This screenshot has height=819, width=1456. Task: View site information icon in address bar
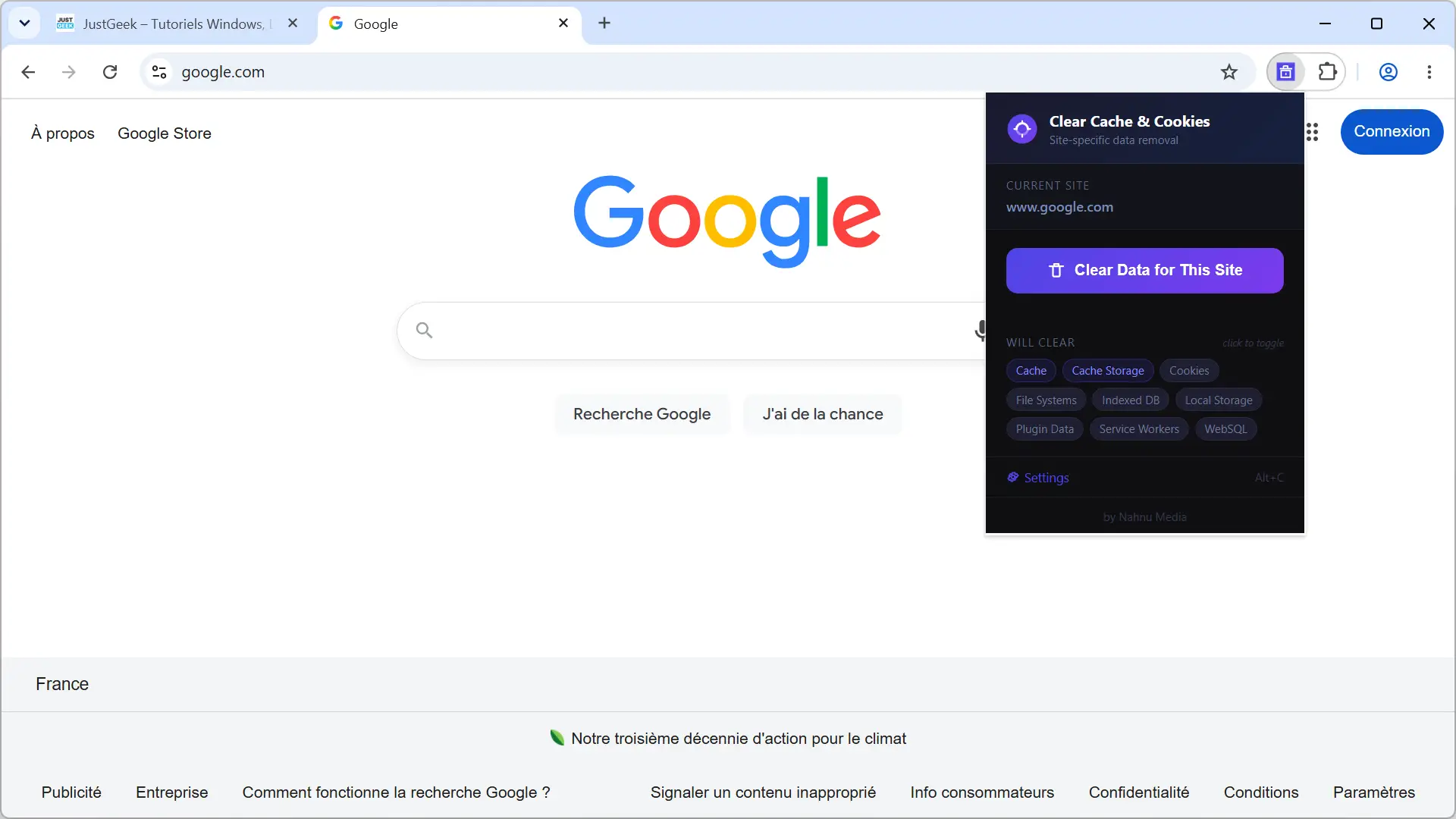[159, 72]
